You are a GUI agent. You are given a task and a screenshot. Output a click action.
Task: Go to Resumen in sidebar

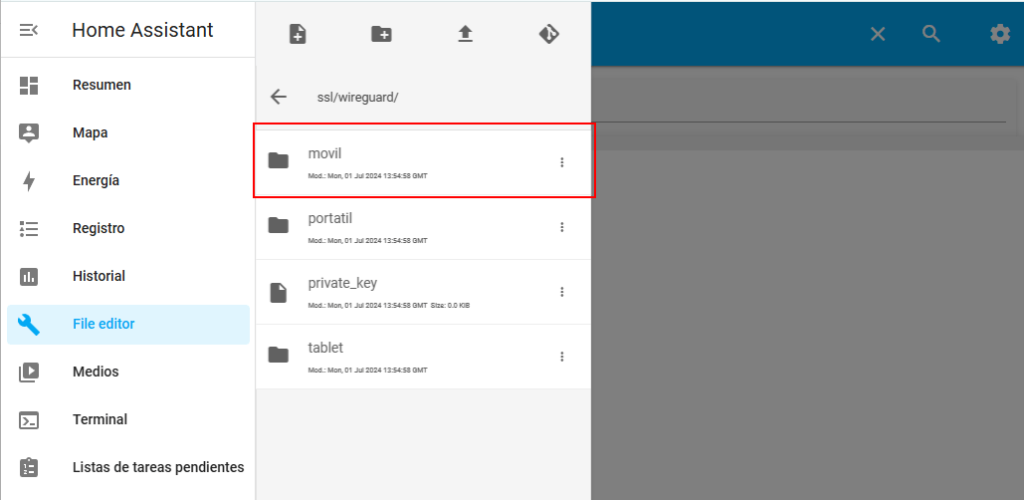point(102,85)
